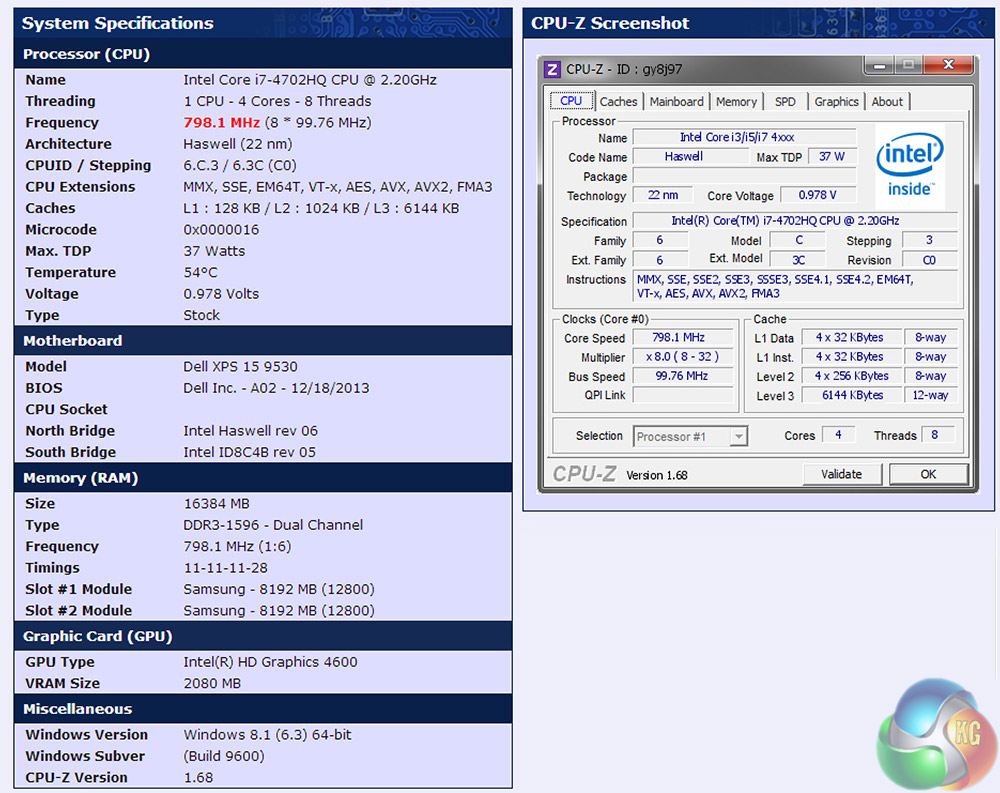1000x793 pixels.
Task: Show the Graphics tab
Action: [836, 101]
